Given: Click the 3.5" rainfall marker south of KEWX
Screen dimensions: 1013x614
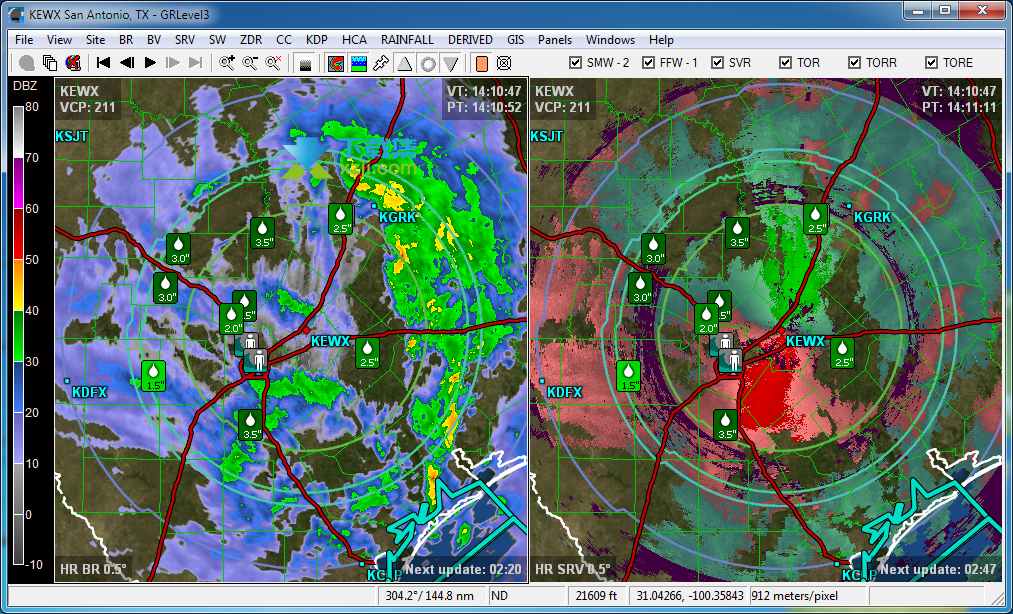Looking at the screenshot, I should (x=251, y=425).
